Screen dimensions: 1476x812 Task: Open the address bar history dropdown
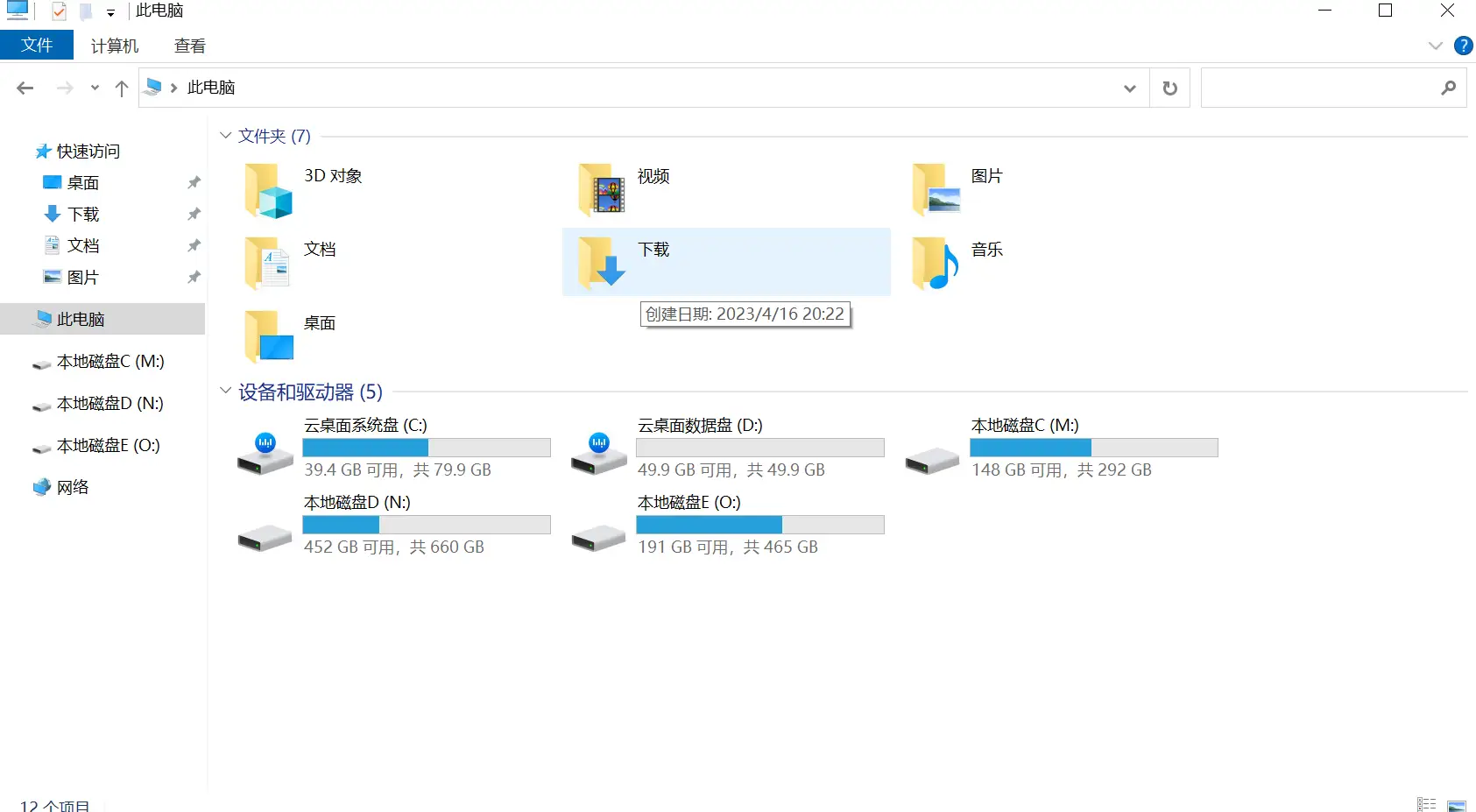[1129, 88]
